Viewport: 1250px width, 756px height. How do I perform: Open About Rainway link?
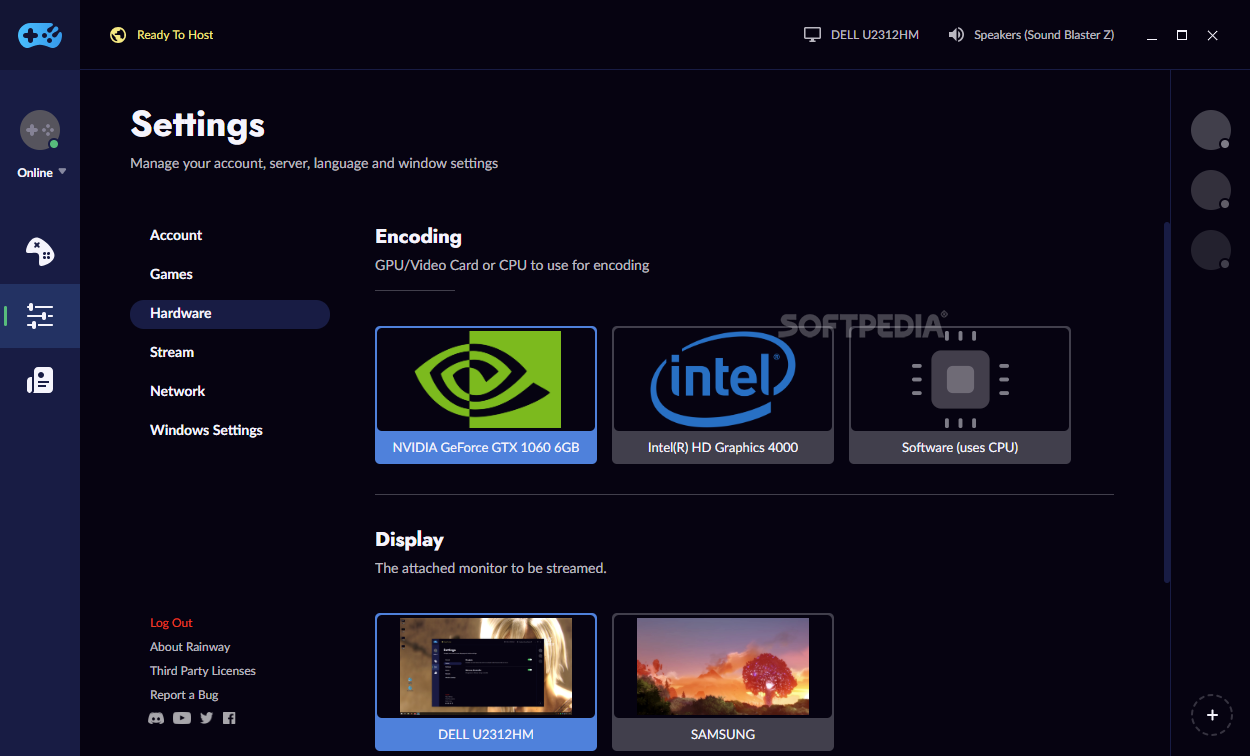(x=190, y=647)
